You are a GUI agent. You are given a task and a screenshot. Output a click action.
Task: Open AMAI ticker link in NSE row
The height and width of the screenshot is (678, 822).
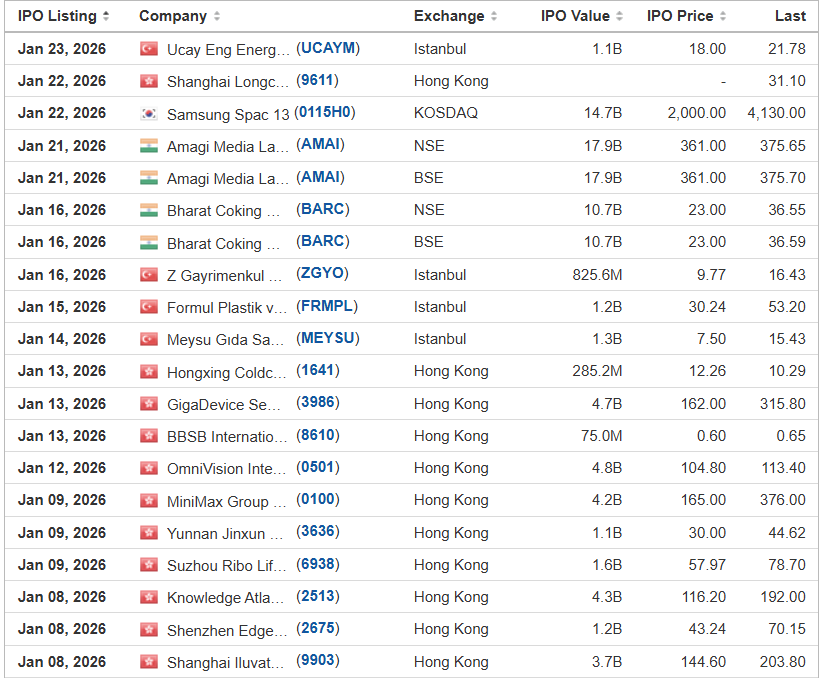[320, 144]
